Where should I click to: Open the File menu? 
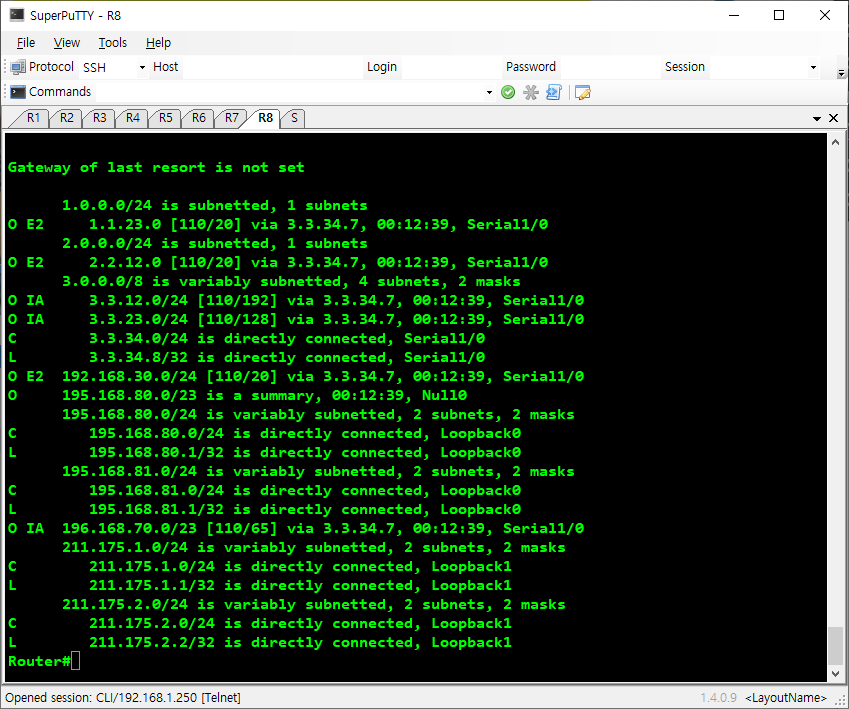click(26, 42)
